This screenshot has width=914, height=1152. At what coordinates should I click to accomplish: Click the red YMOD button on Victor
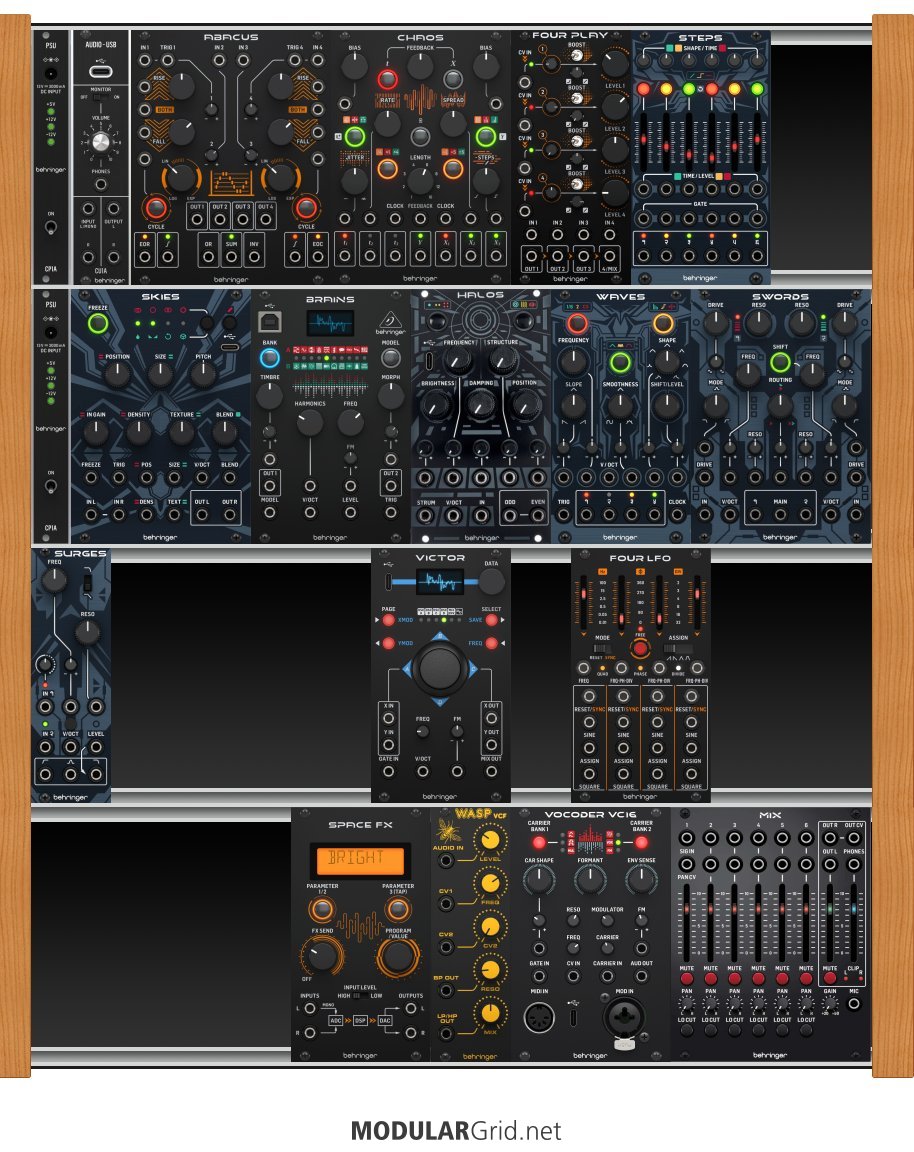[389, 644]
